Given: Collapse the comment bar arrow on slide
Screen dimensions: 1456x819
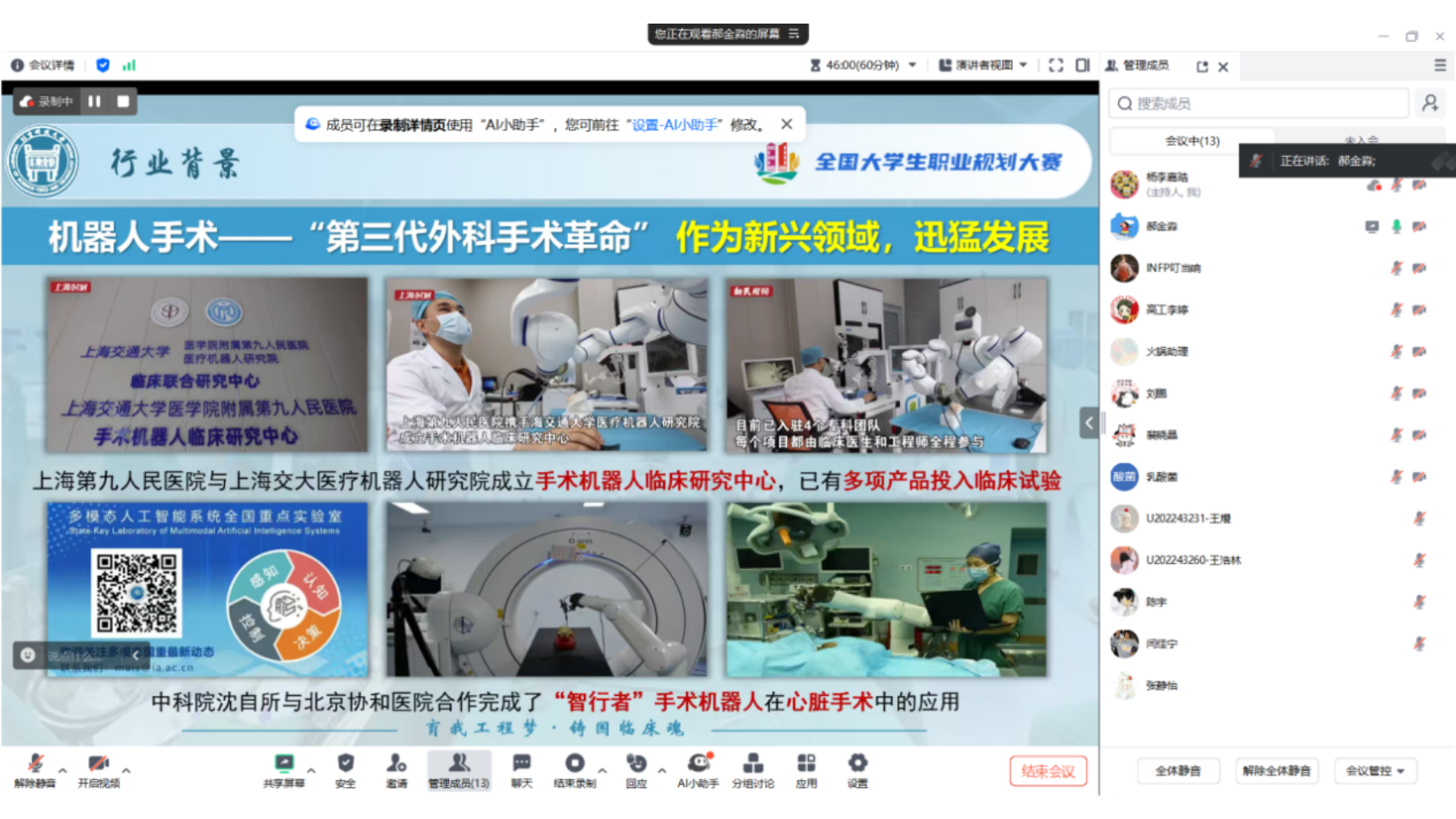Looking at the screenshot, I should coord(136,655).
